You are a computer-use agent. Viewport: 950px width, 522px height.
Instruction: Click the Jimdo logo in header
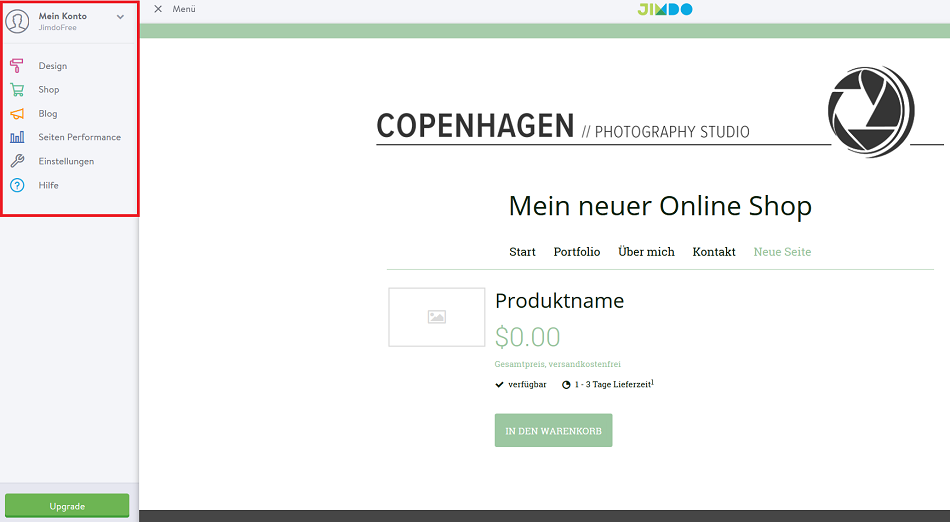[x=665, y=9]
